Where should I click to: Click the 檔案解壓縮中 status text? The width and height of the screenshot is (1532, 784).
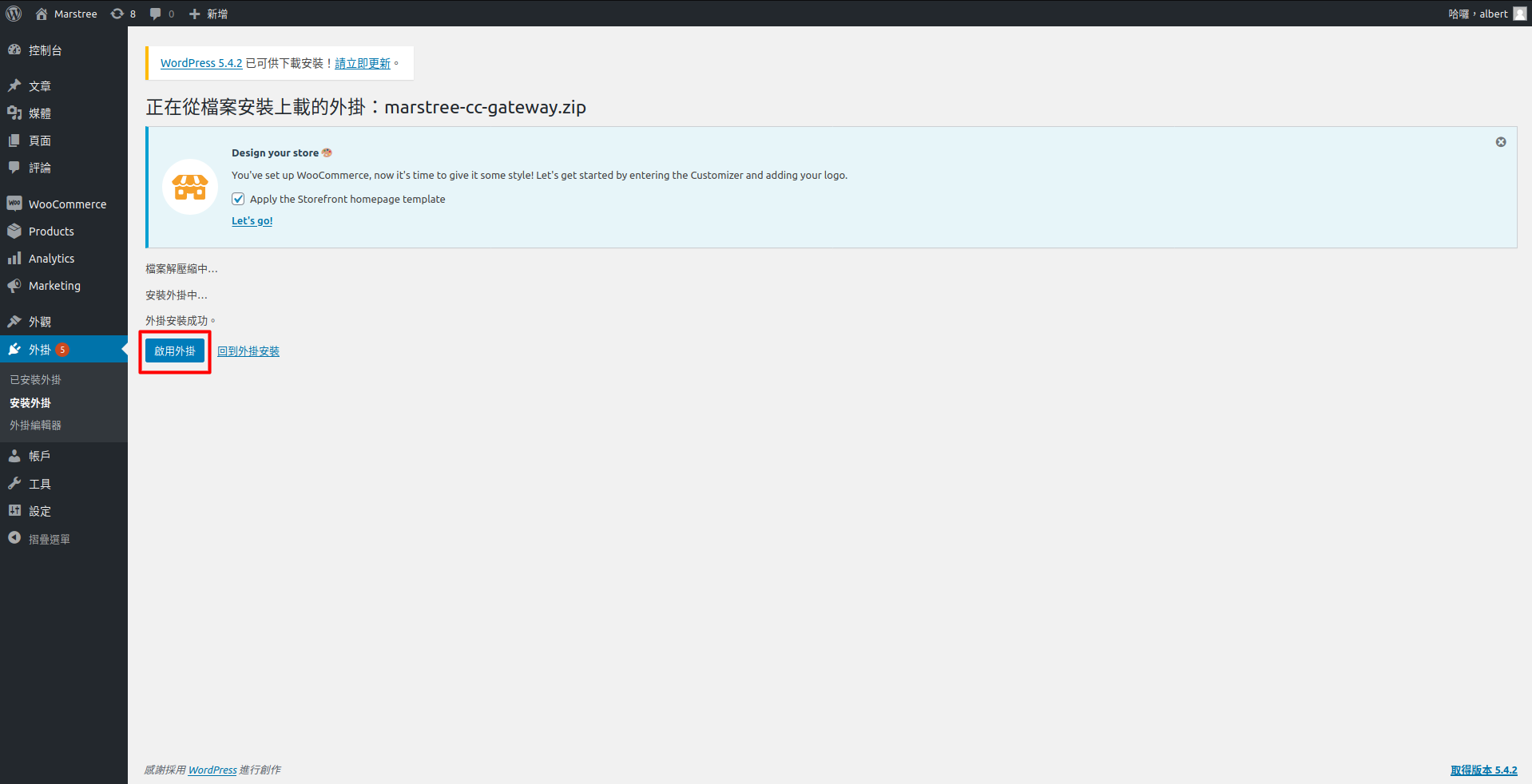[181, 269]
